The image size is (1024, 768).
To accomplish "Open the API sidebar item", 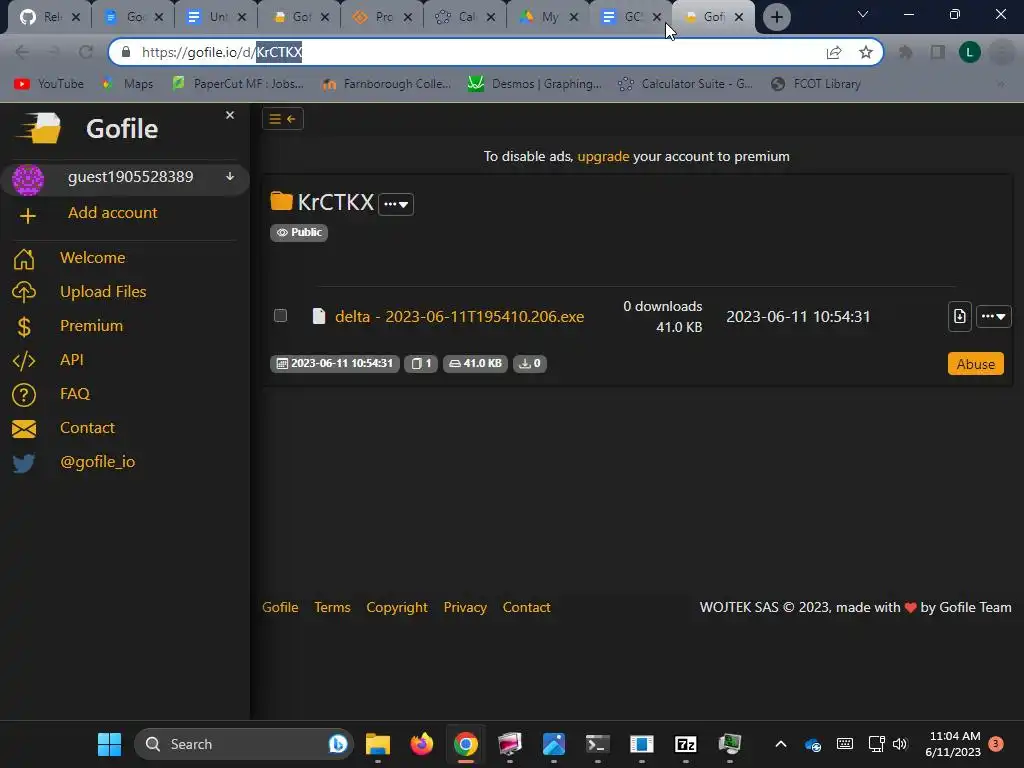I will tap(72, 359).
